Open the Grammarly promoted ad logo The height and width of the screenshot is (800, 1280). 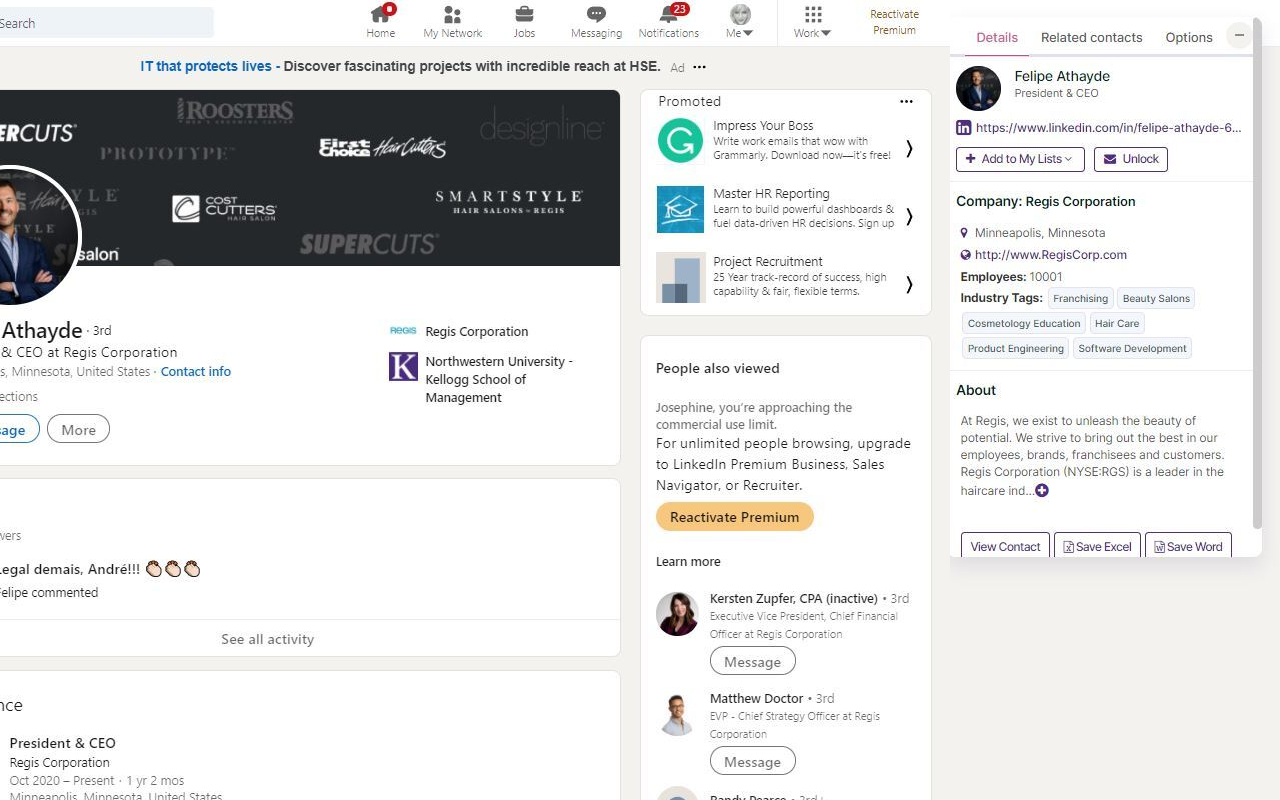(680, 141)
